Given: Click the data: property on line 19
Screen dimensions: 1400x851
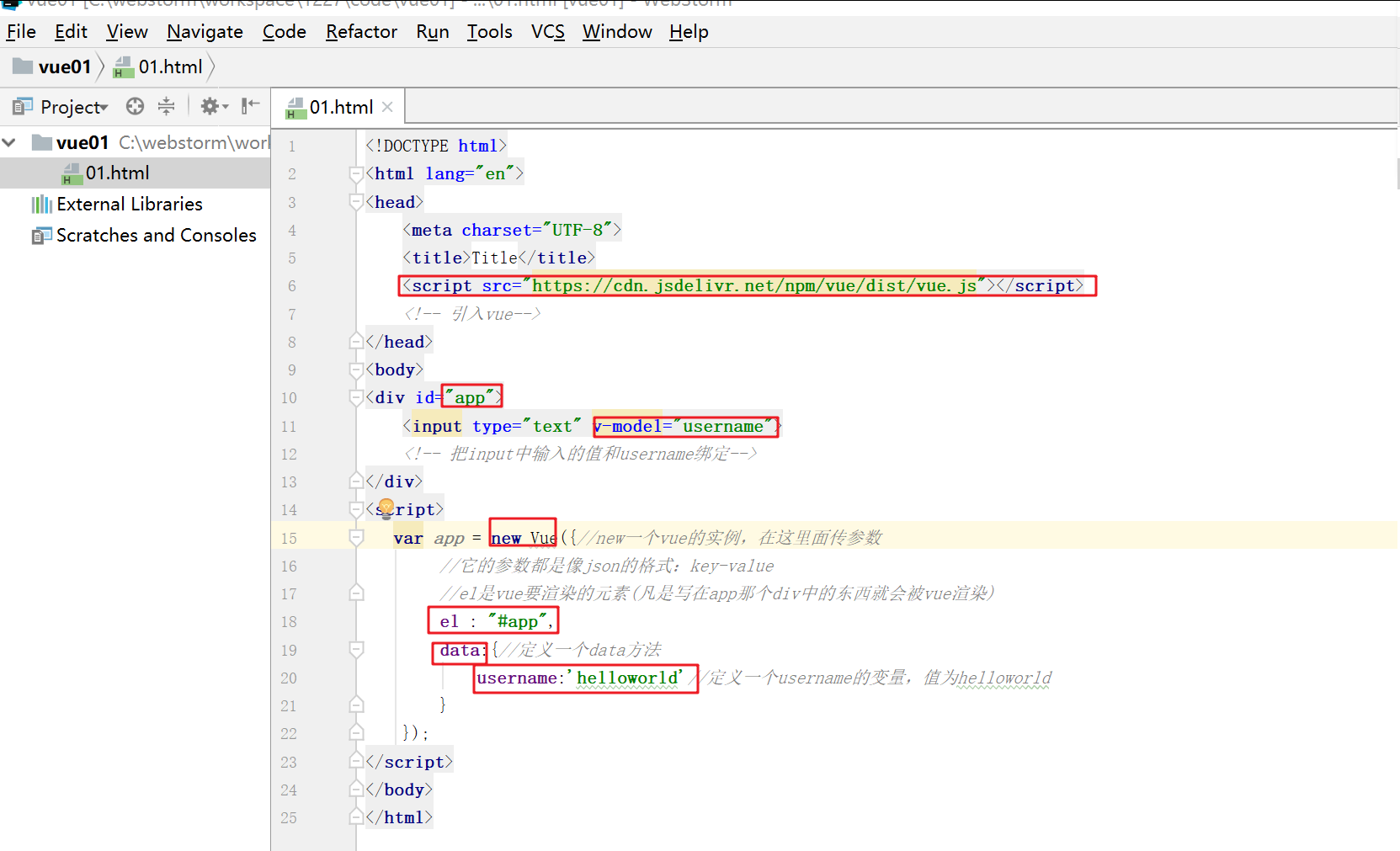Looking at the screenshot, I should coord(462,650).
